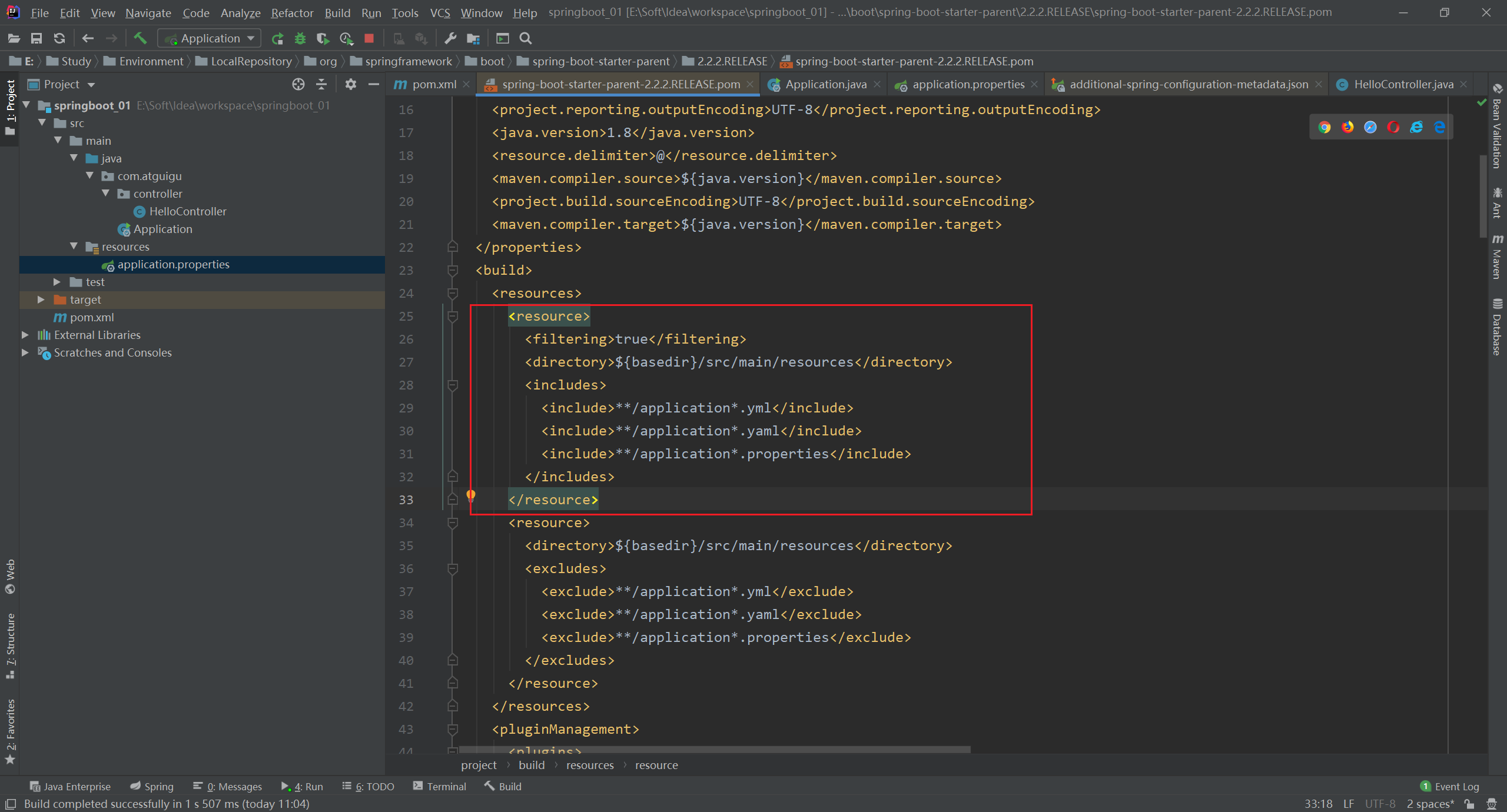This screenshot has height=812, width=1507.
Task: Click the 2 spaces indent setting
Action: coord(1430,804)
